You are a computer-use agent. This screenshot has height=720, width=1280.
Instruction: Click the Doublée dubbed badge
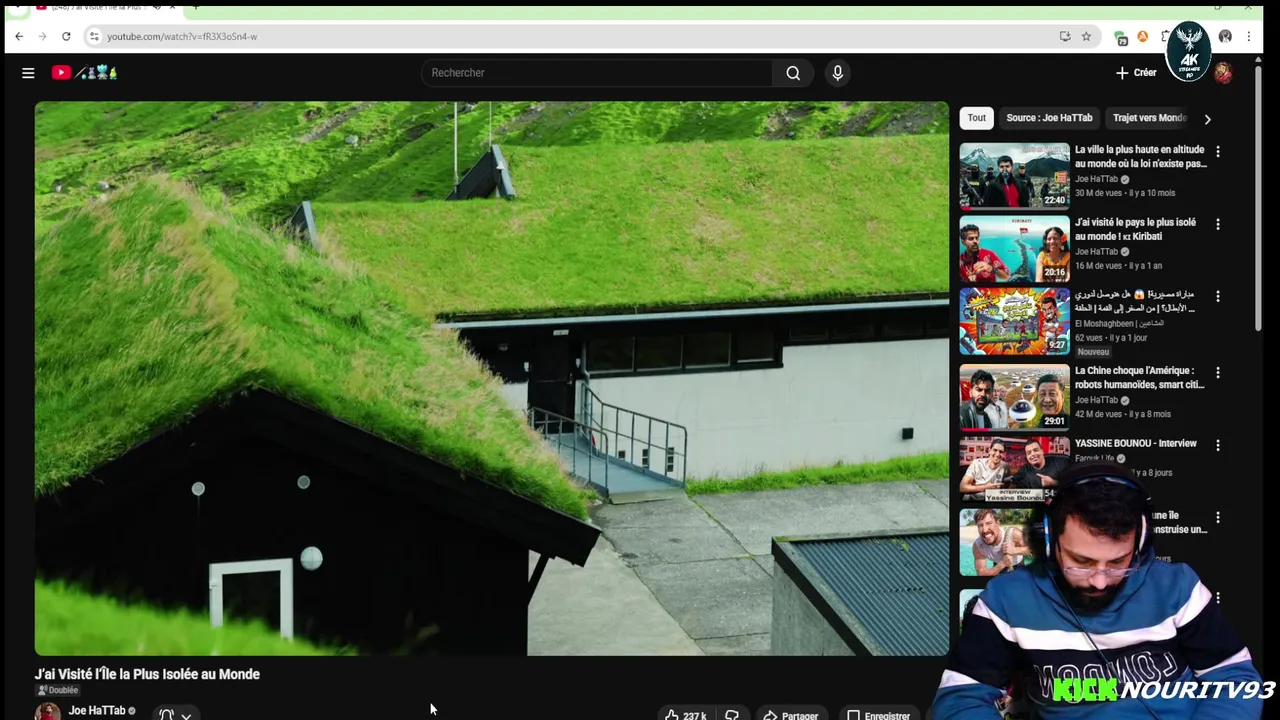(x=58, y=690)
